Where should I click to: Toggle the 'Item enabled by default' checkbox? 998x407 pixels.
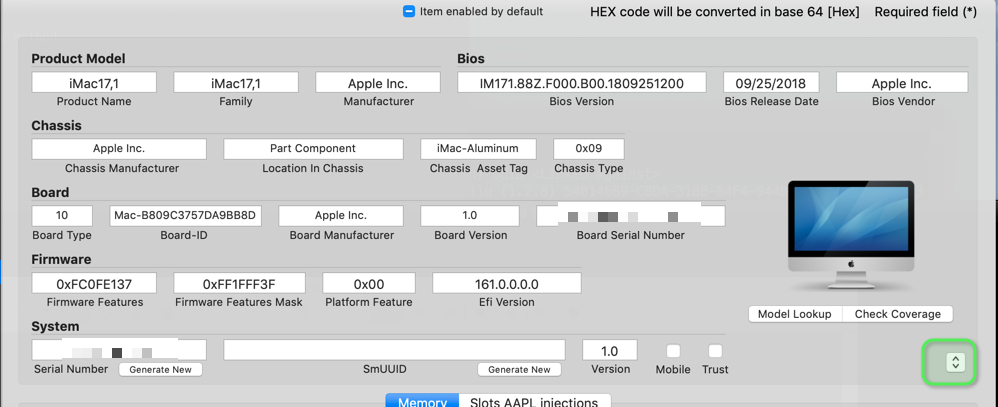pyautogui.click(x=409, y=12)
